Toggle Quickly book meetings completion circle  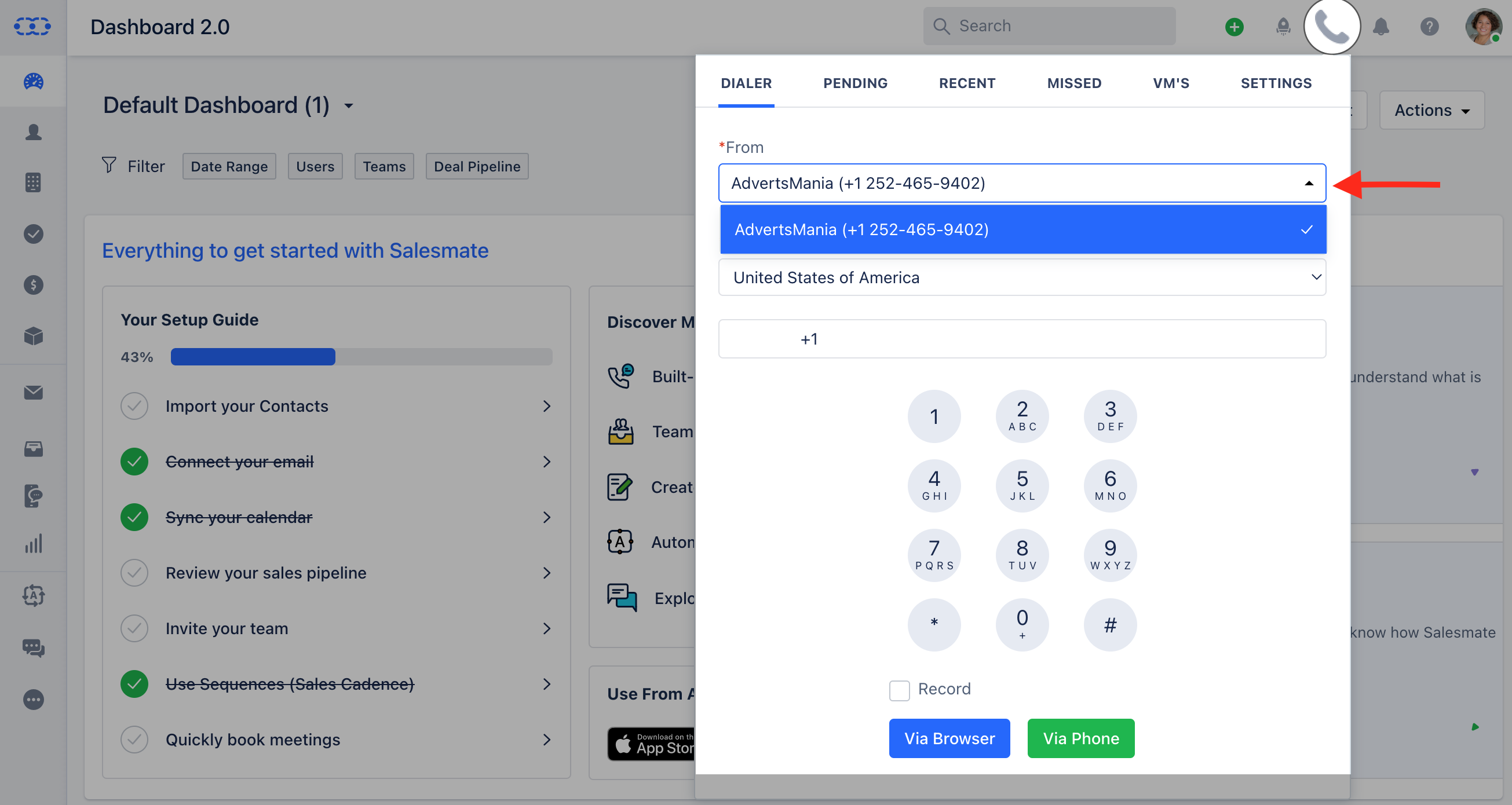[x=134, y=740]
